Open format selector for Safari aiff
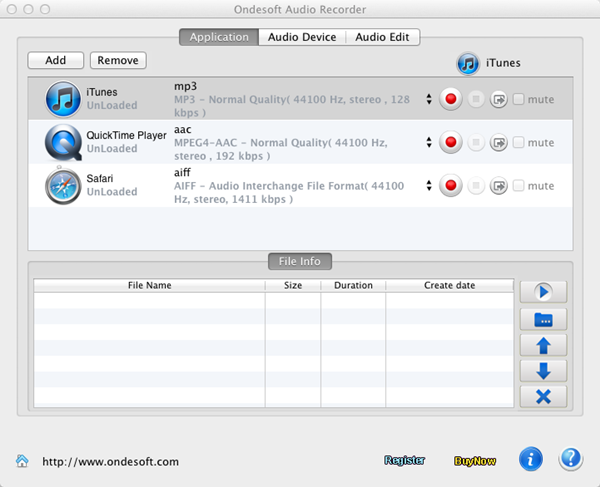This screenshot has height=487, width=600. click(429, 186)
